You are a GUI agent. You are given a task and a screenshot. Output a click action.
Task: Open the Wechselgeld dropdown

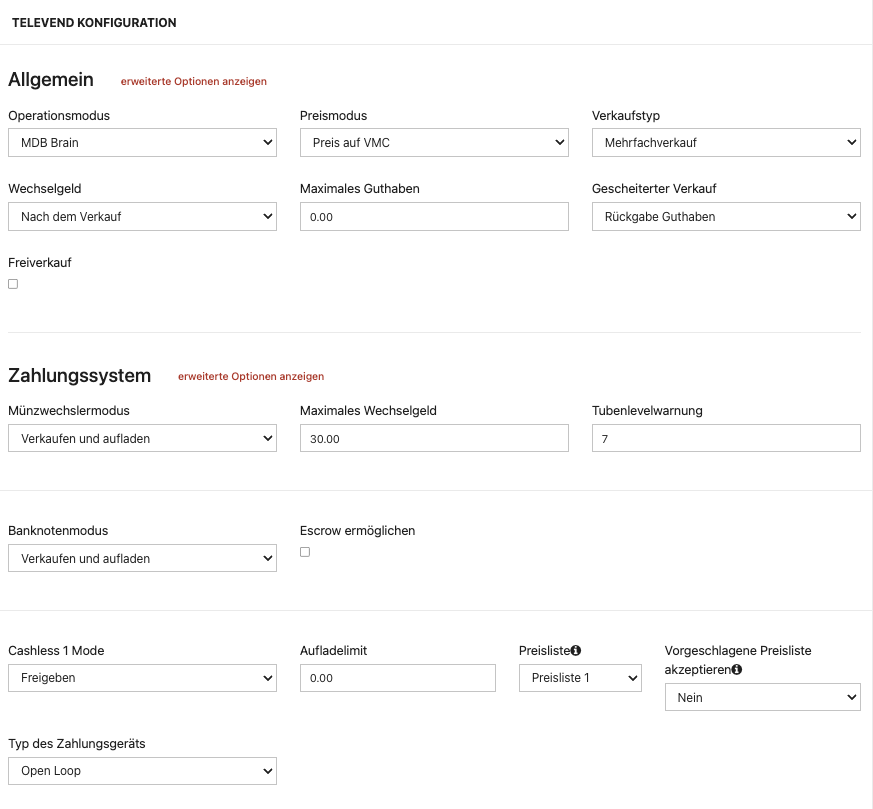[142, 217]
